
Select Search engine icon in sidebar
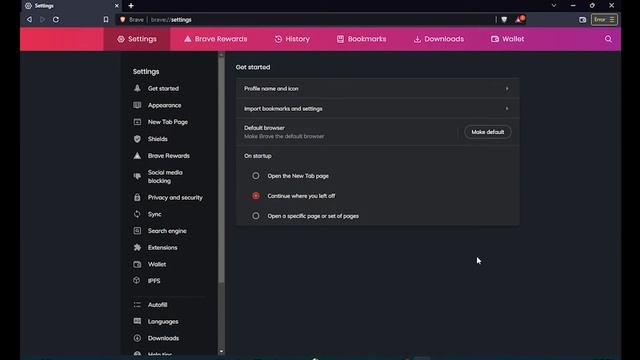pyautogui.click(x=137, y=231)
